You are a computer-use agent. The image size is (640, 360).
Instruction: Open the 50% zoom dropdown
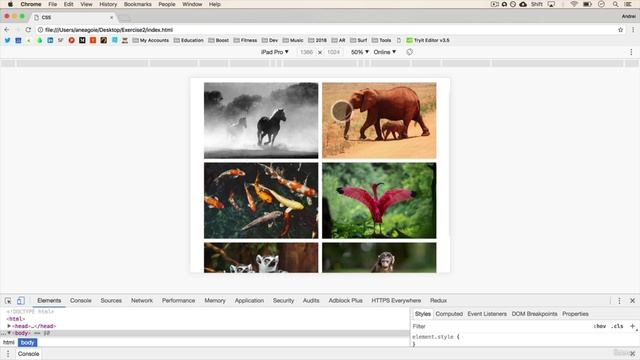coord(360,52)
